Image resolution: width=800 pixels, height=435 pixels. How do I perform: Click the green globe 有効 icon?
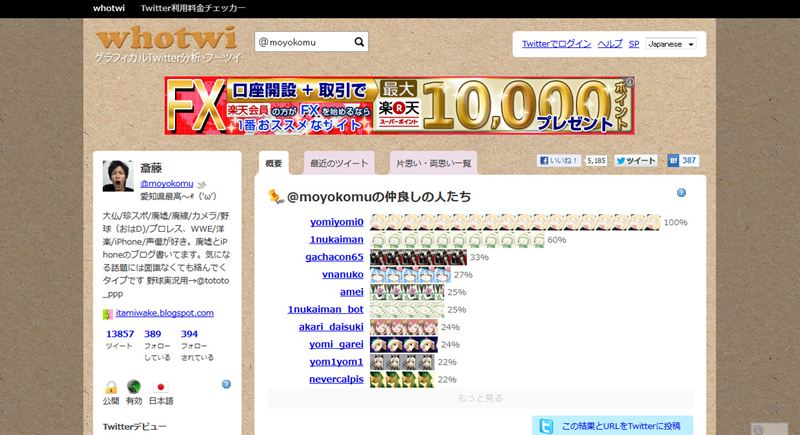point(134,387)
